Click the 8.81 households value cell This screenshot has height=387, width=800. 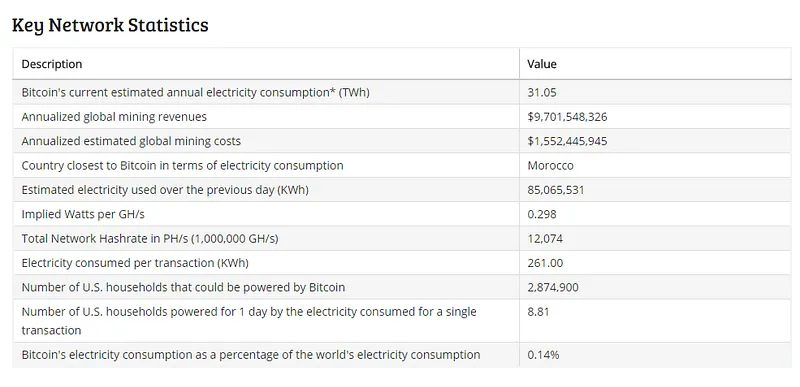point(538,312)
